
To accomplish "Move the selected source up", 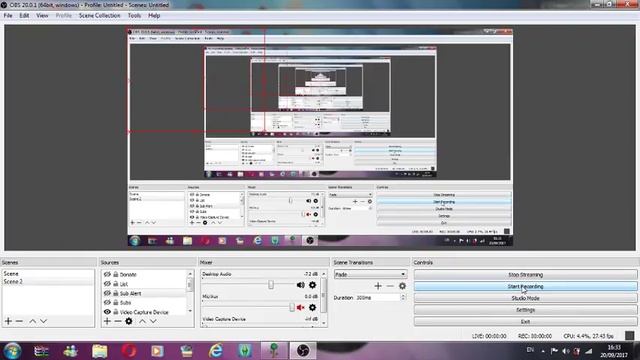I will 142,321.
